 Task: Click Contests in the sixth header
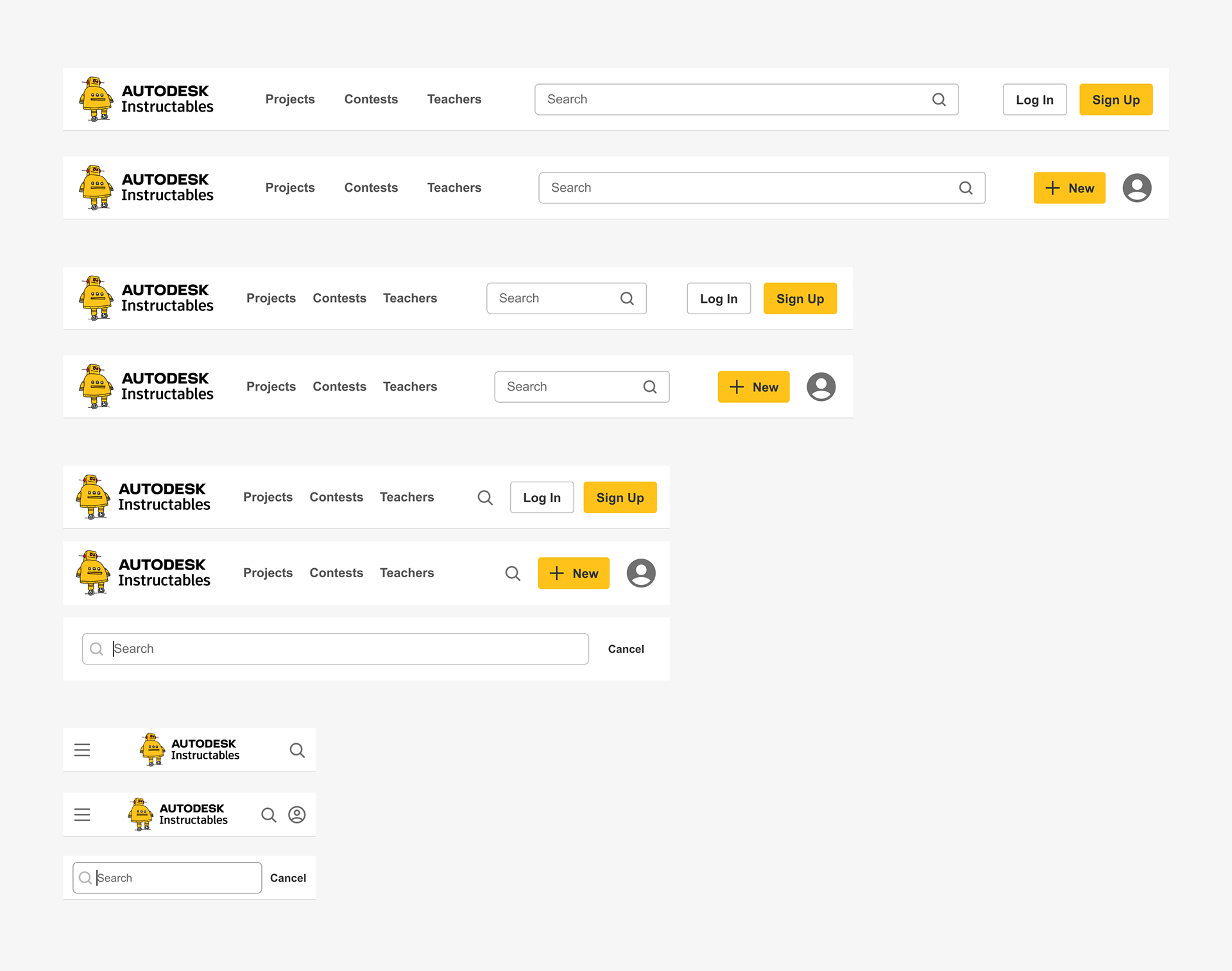coord(336,573)
